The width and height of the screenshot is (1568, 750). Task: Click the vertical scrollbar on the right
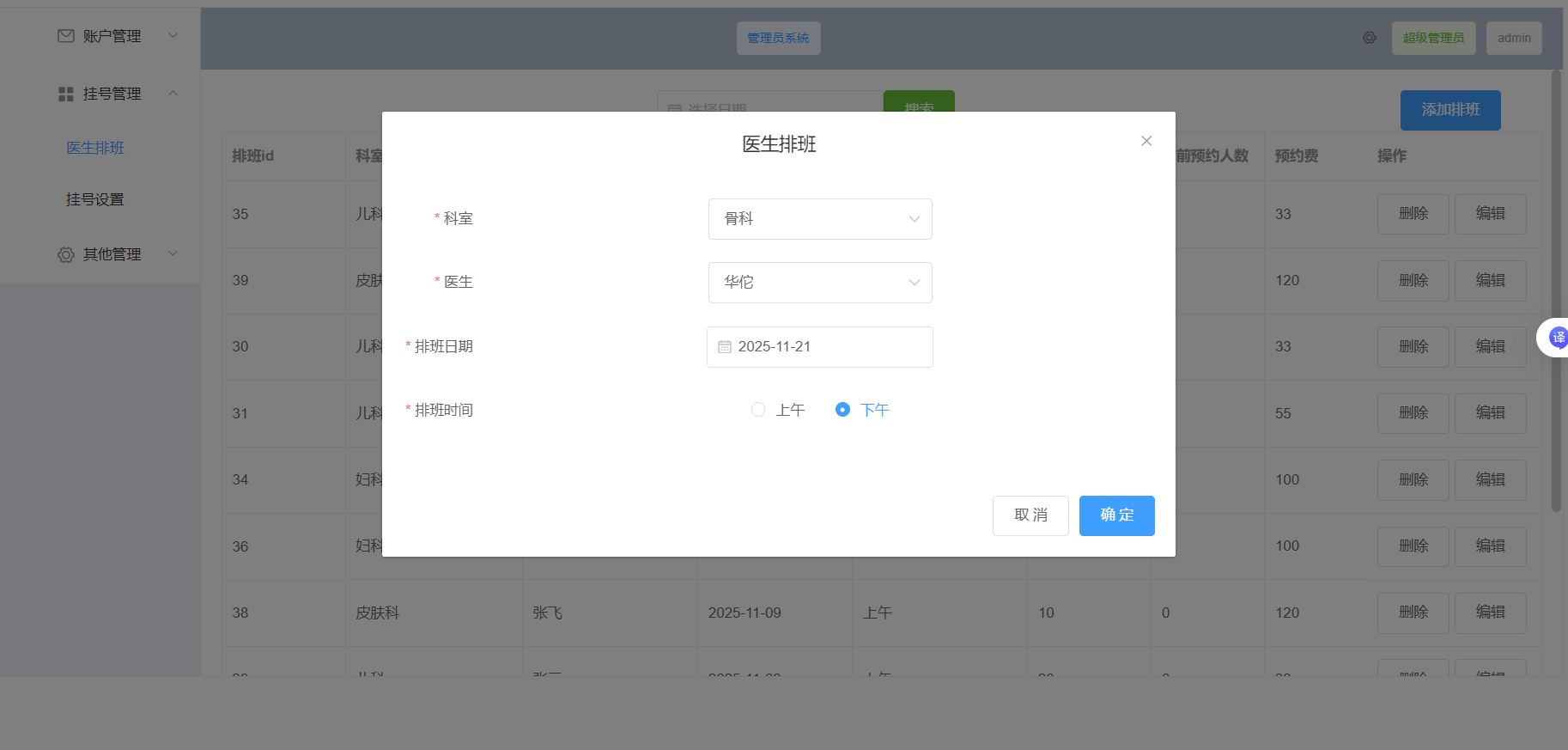click(1555, 292)
